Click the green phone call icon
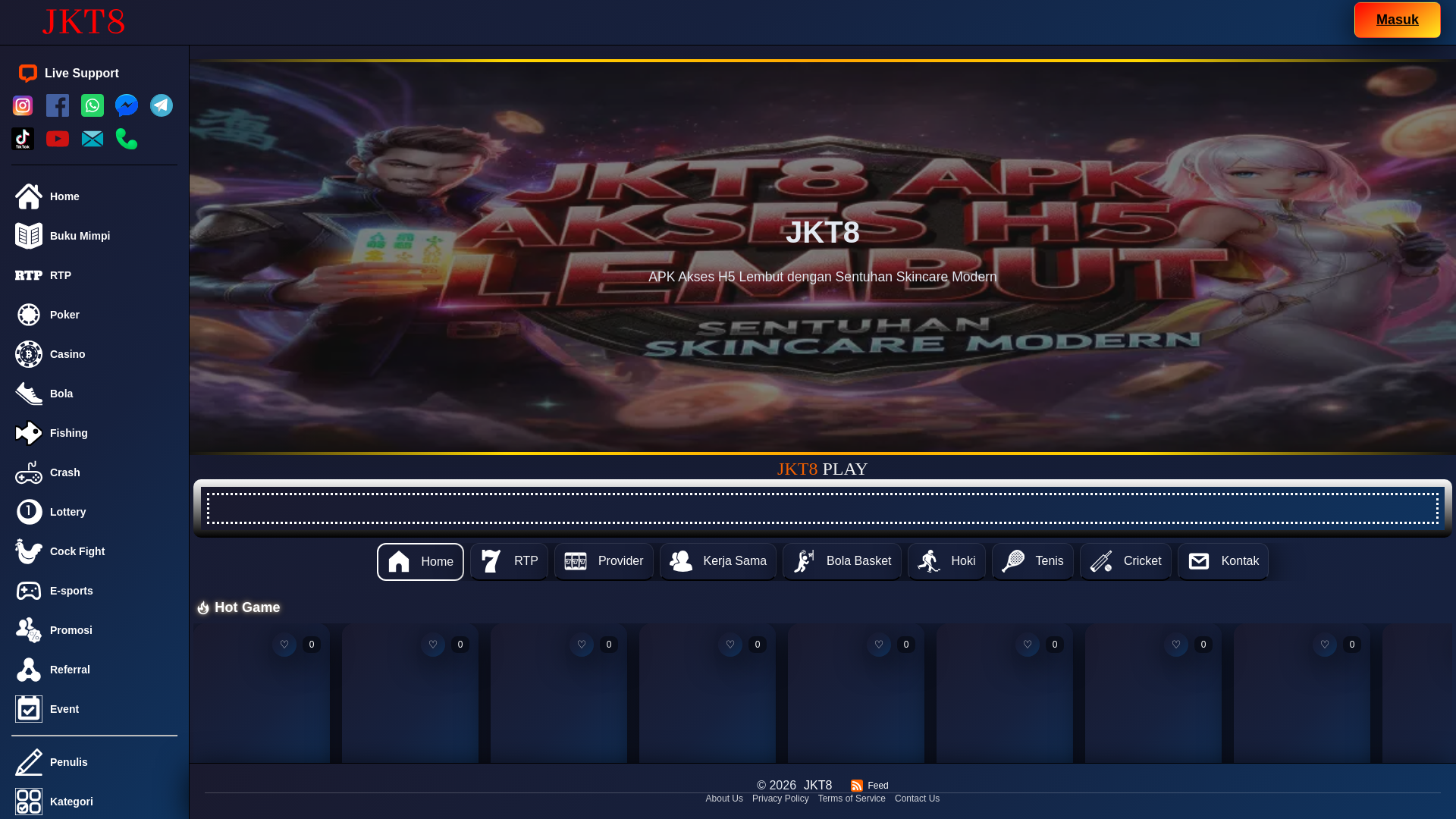 pos(127,139)
